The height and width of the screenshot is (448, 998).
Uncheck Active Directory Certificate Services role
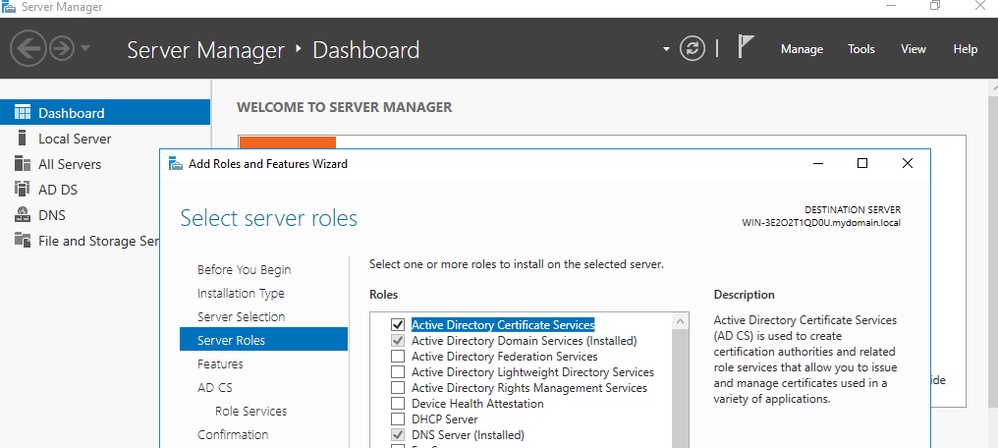(x=398, y=325)
